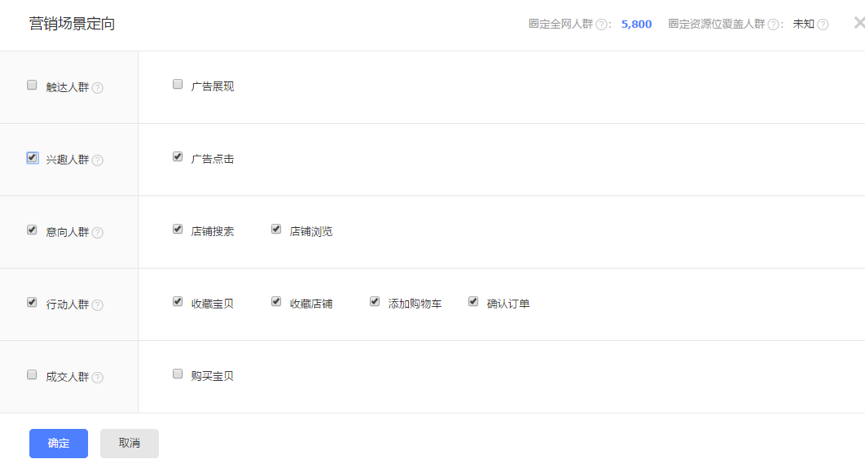Click help icon after 圈定资源位覆盖人群
Screen dimensions: 865x464
[773, 24]
